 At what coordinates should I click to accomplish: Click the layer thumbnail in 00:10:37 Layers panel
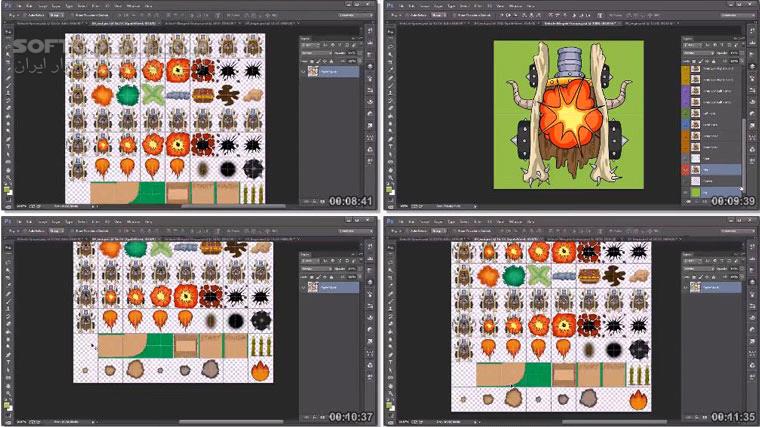click(x=313, y=287)
